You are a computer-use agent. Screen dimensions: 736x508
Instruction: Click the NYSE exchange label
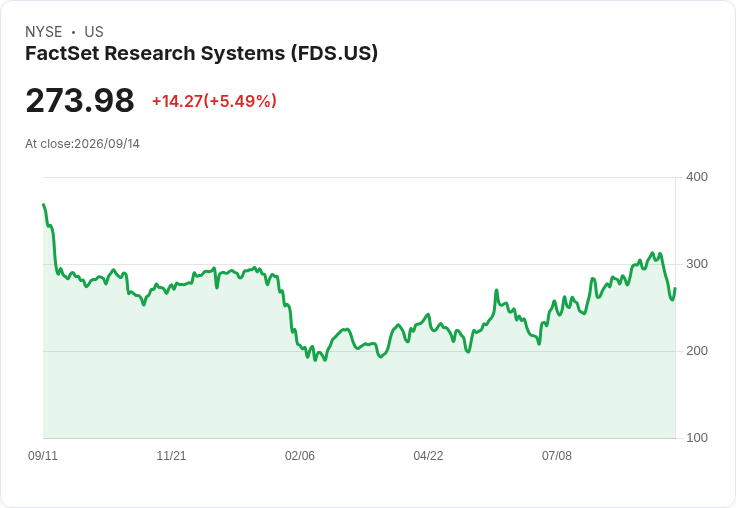44,32
